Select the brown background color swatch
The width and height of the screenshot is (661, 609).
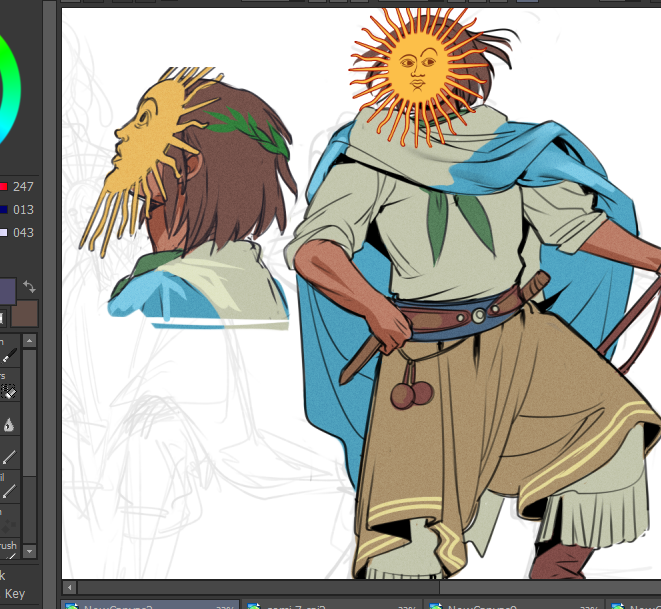click(x=24, y=313)
